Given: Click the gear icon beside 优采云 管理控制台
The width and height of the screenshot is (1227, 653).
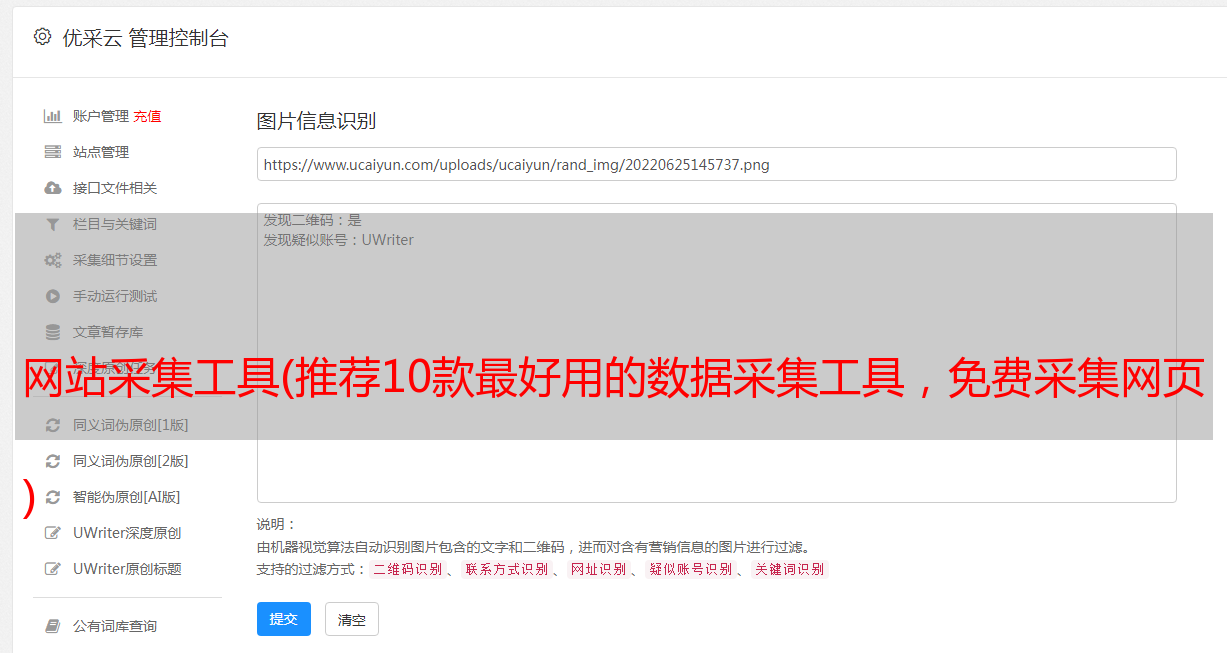Looking at the screenshot, I should coord(42,37).
